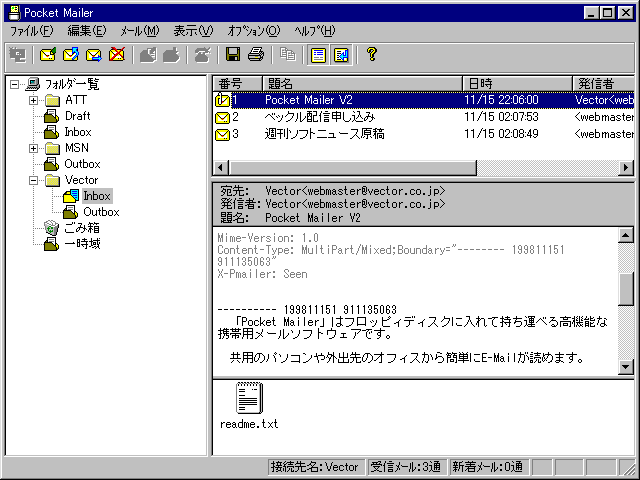
Task: Open the ファイル(F) menu
Action: click(x=31, y=31)
